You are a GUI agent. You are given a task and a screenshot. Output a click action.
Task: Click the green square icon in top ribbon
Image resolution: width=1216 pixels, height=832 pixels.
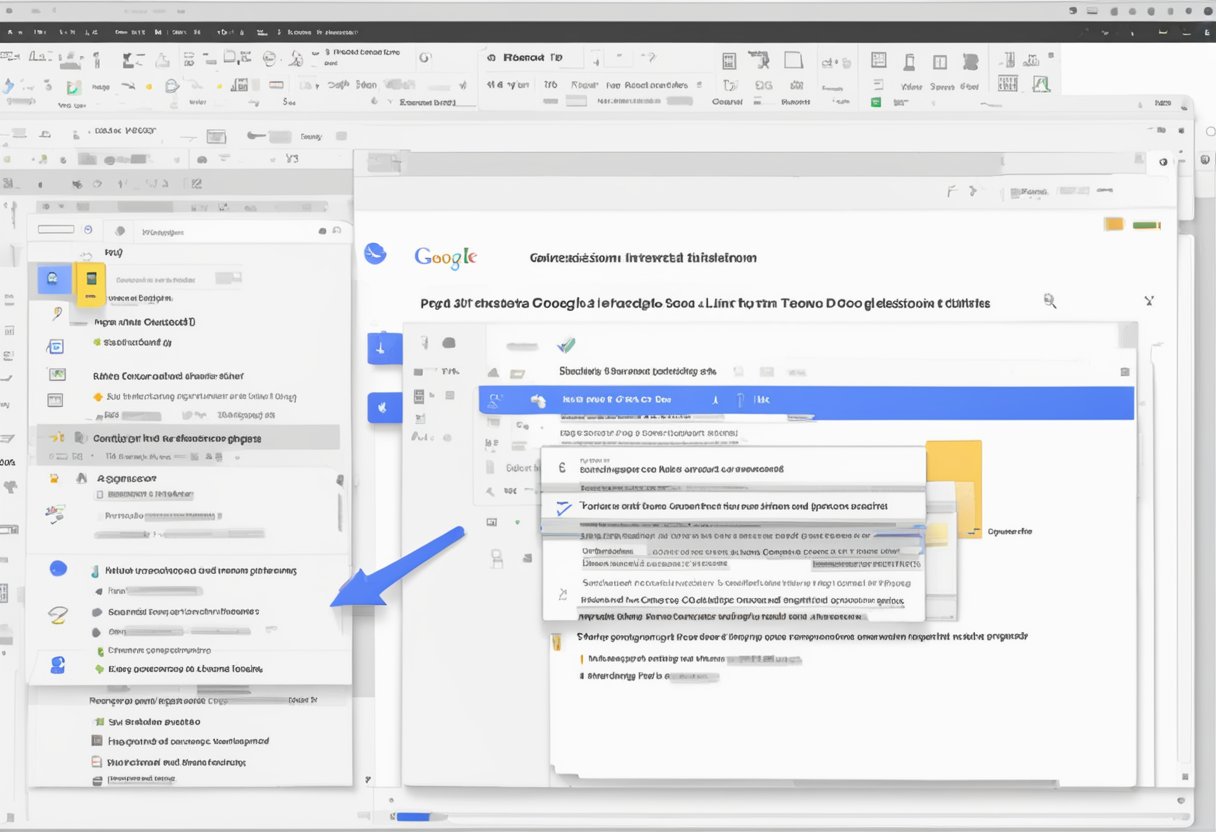point(876,101)
